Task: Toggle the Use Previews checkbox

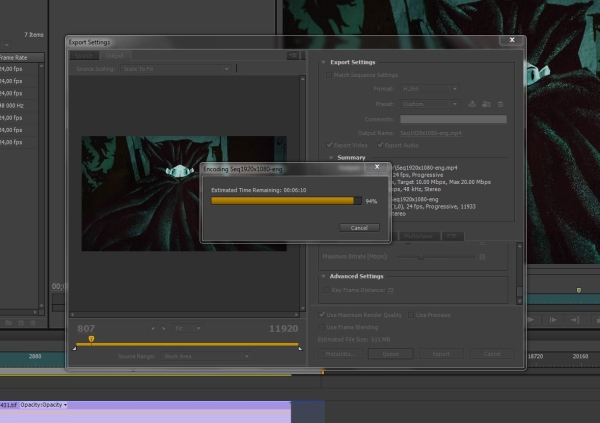Action: 411,315
